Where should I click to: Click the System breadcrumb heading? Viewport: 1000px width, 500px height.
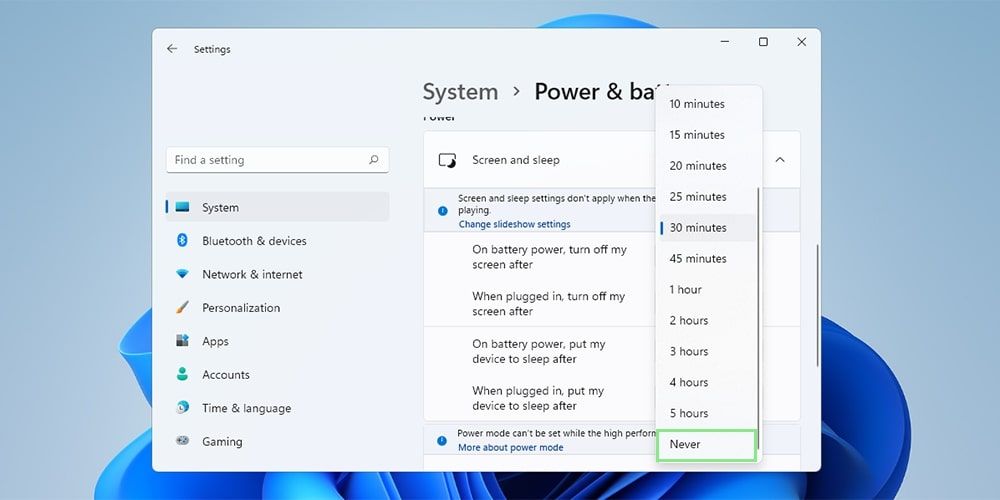click(460, 92)
